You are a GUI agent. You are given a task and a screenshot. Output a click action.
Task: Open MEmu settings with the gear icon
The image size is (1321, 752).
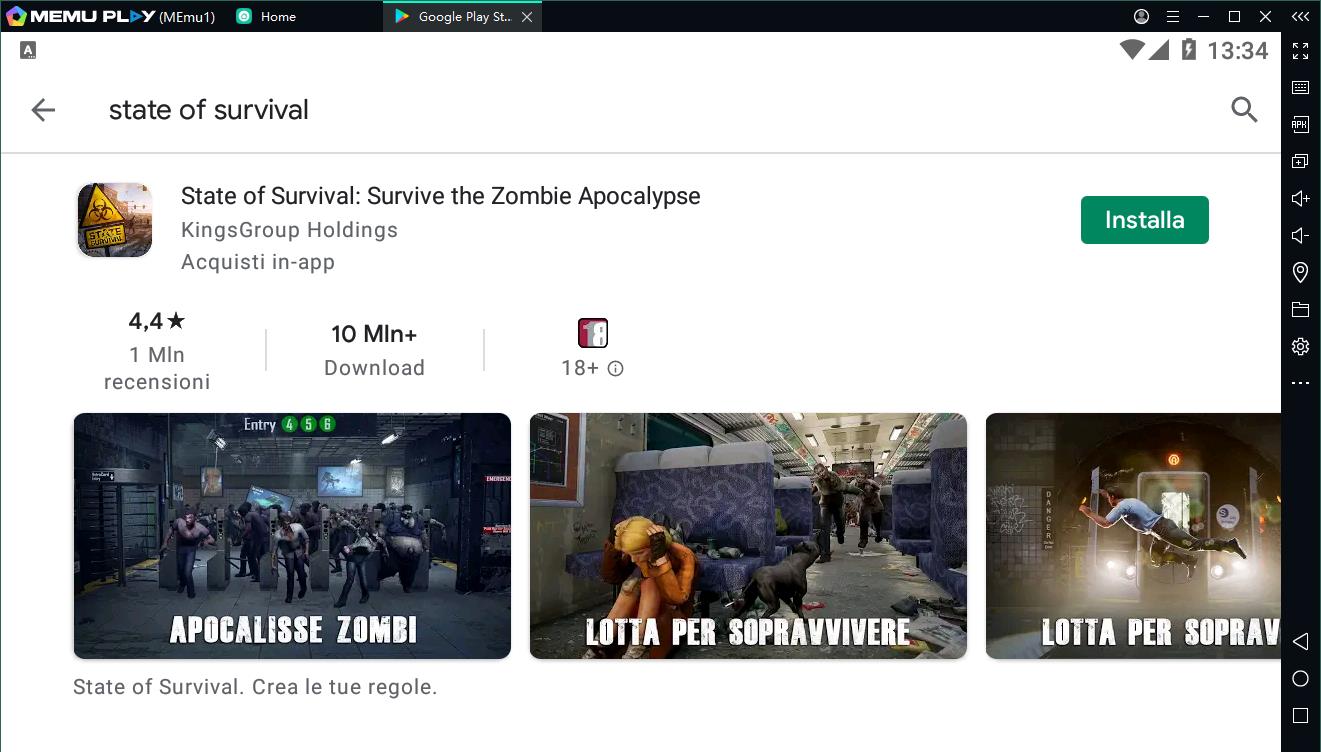tap(1300, 346)
